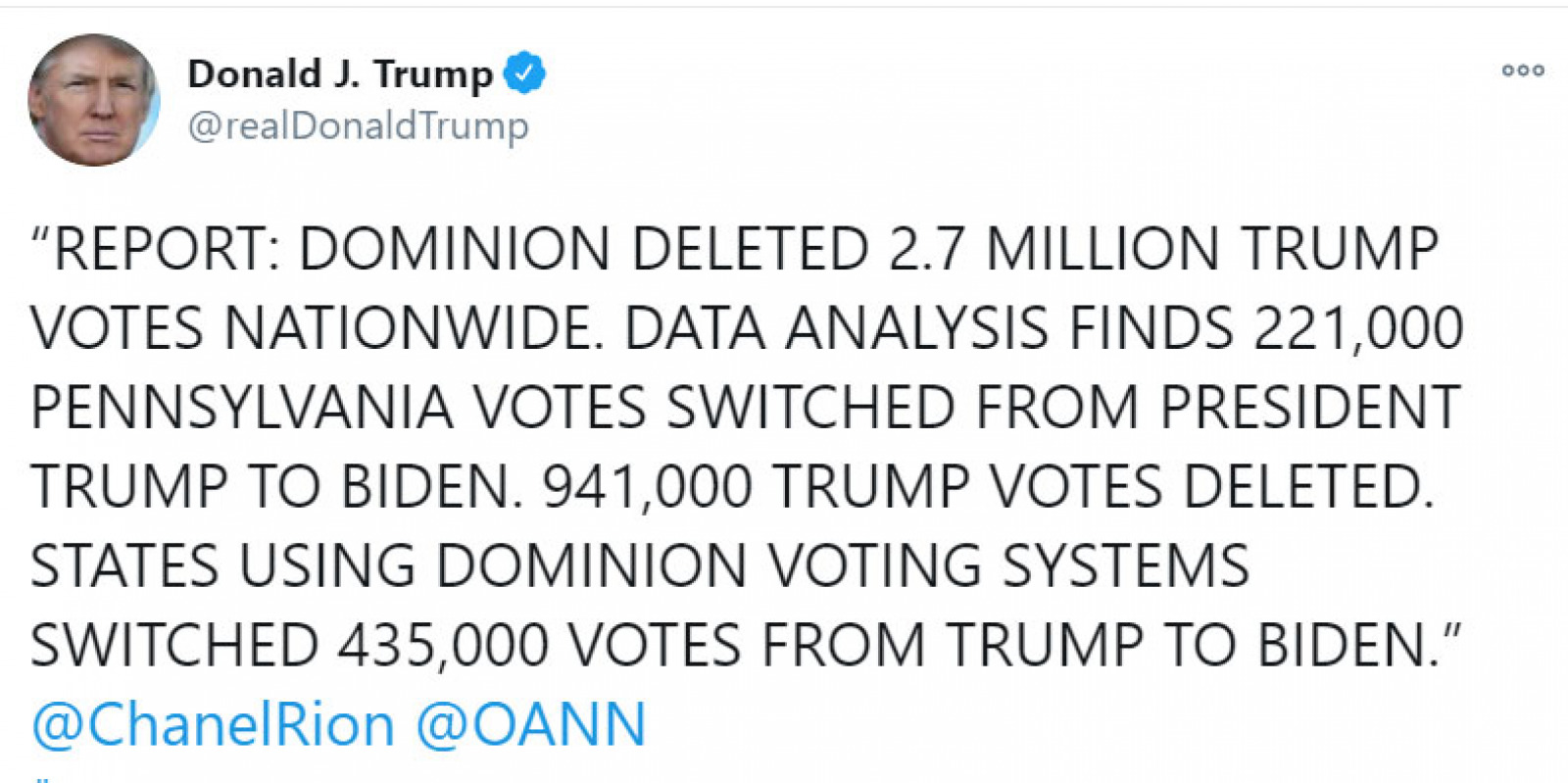The width and height of the screenshot is (1568, 783).
Task: Click the number "941,000" in the tweet
Action: pos(648,487)
